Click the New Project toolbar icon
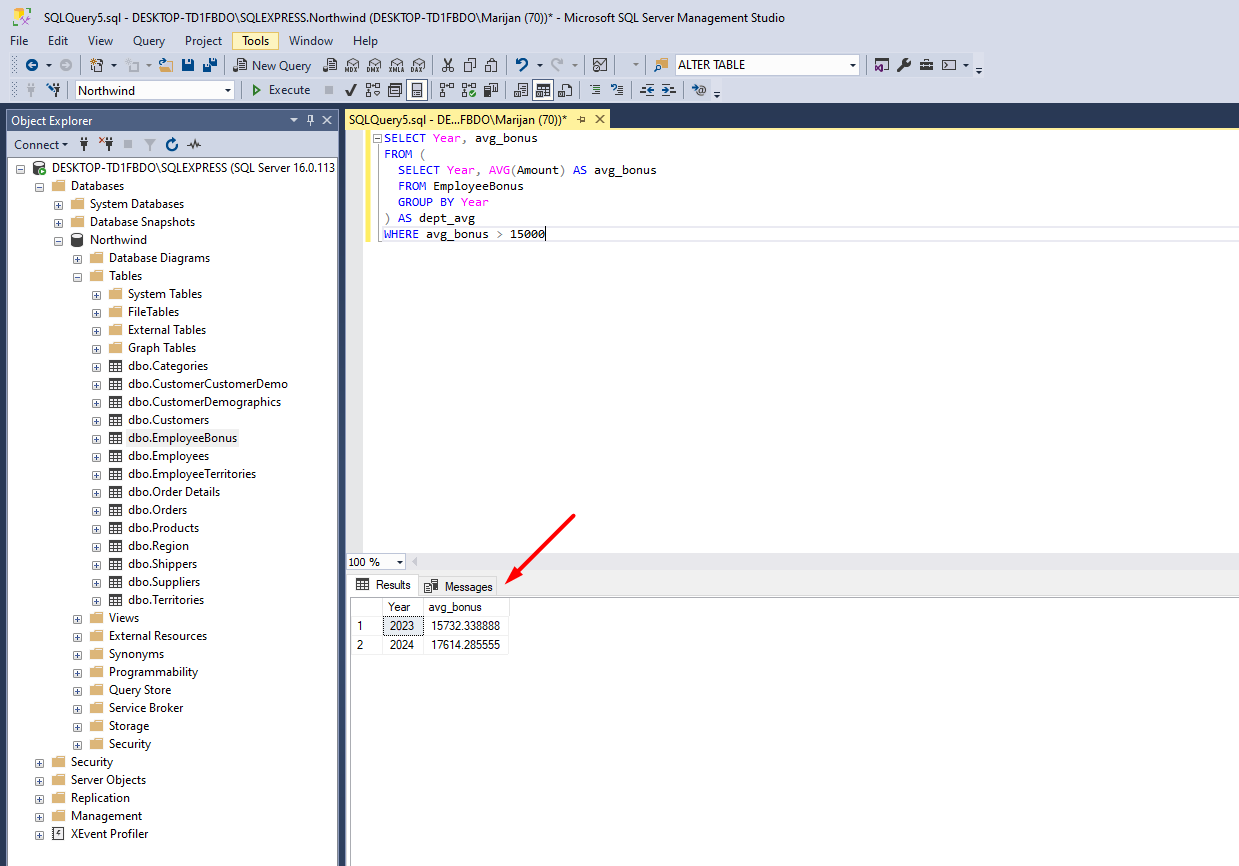This screenshot has height=866, width=1239. [x=96, y=65]
